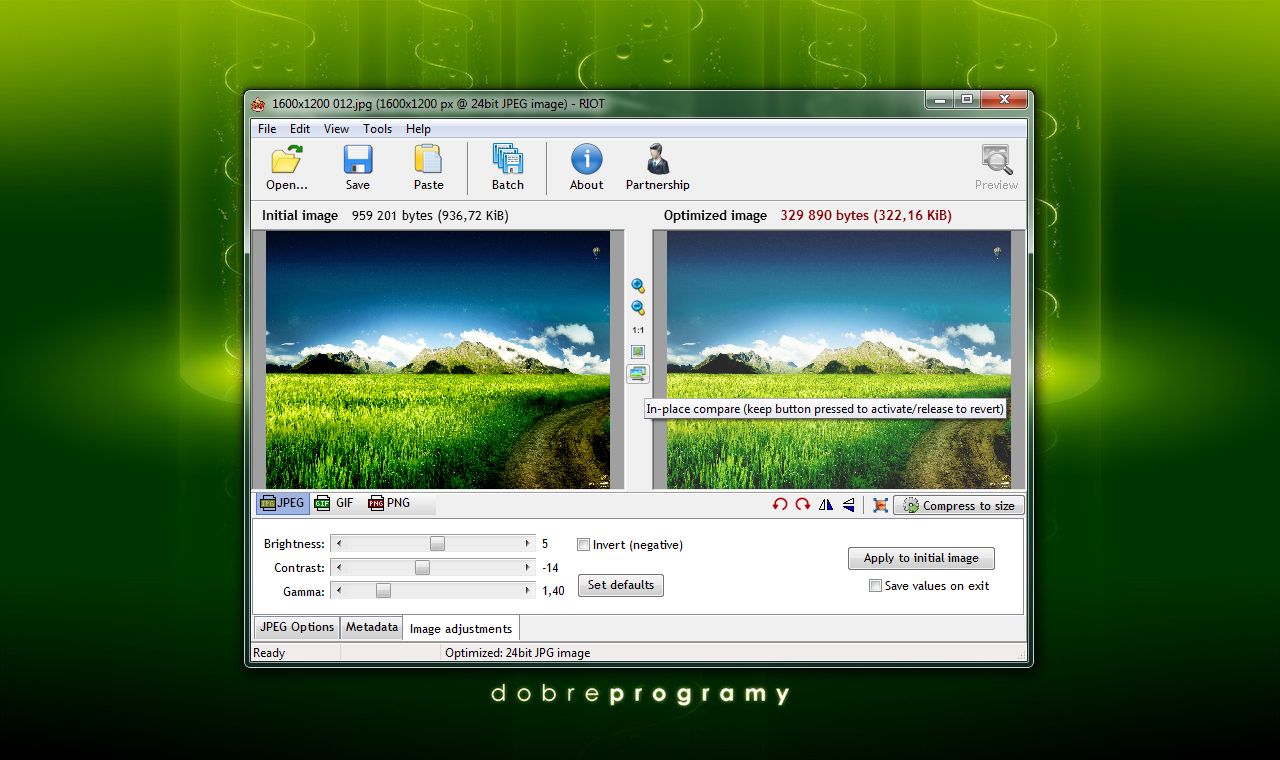Click the Paste clipboard toolbar icon

coord(429,167)
